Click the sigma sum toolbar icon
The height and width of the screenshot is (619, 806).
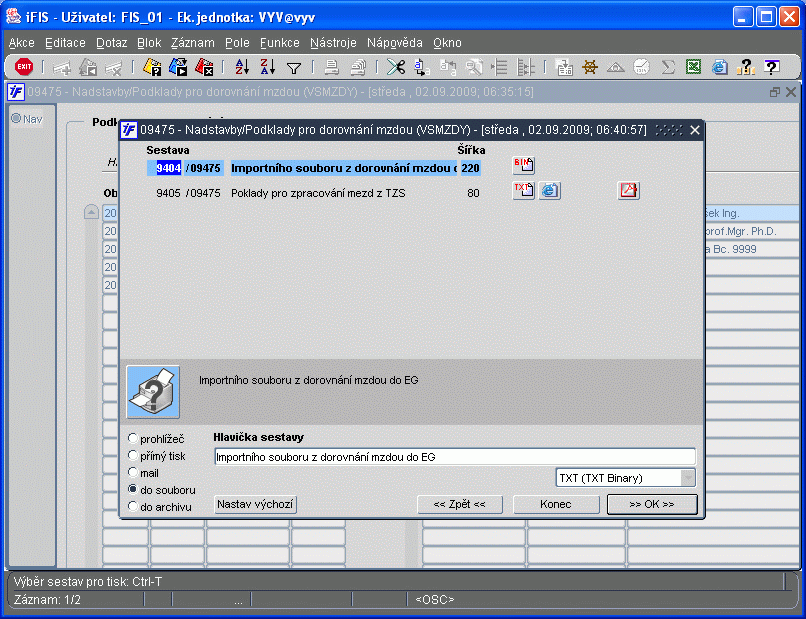coord(668,67)
